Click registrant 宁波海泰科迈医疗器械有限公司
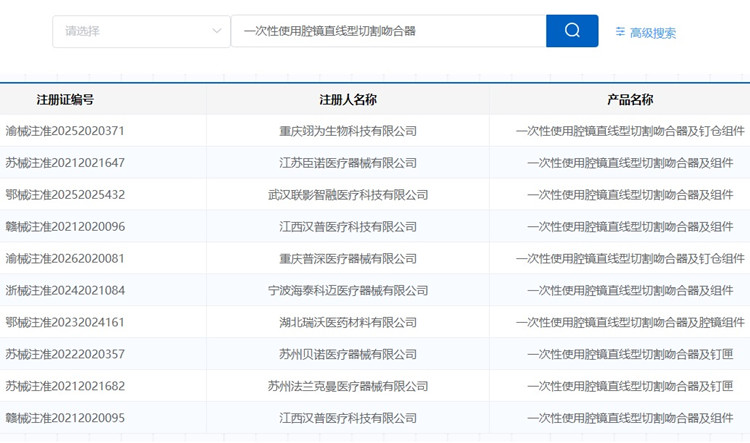750x443 pixels. point(348,290)
